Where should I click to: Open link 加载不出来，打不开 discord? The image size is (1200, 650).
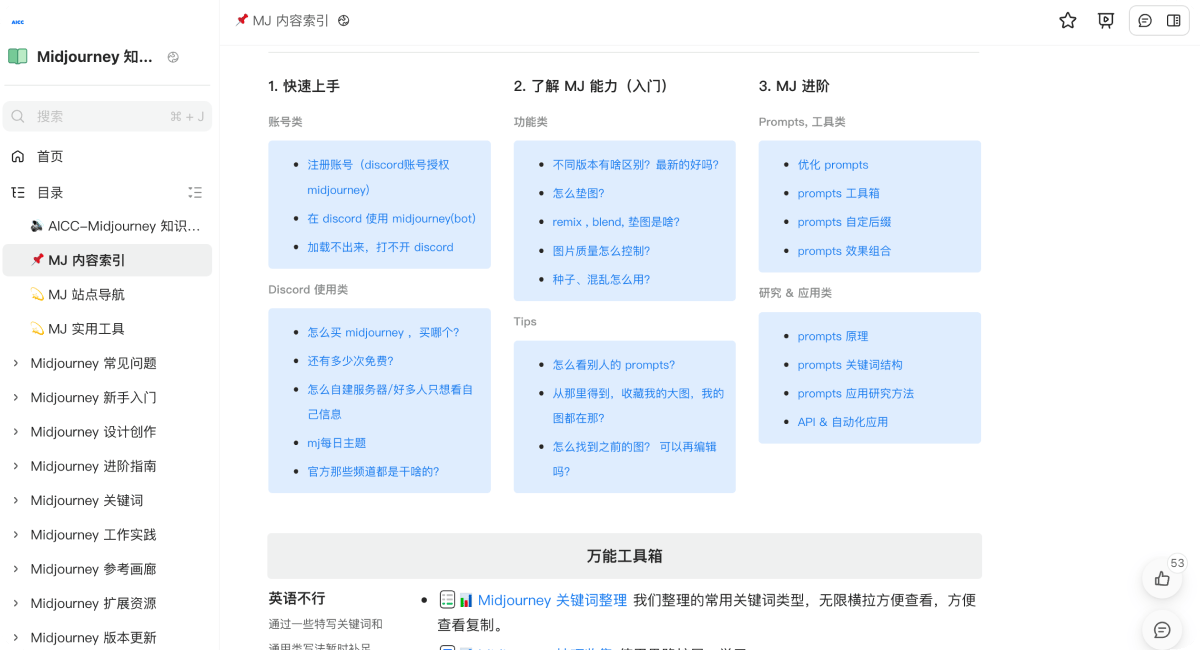pyautogui.click(x=380, y=247)
